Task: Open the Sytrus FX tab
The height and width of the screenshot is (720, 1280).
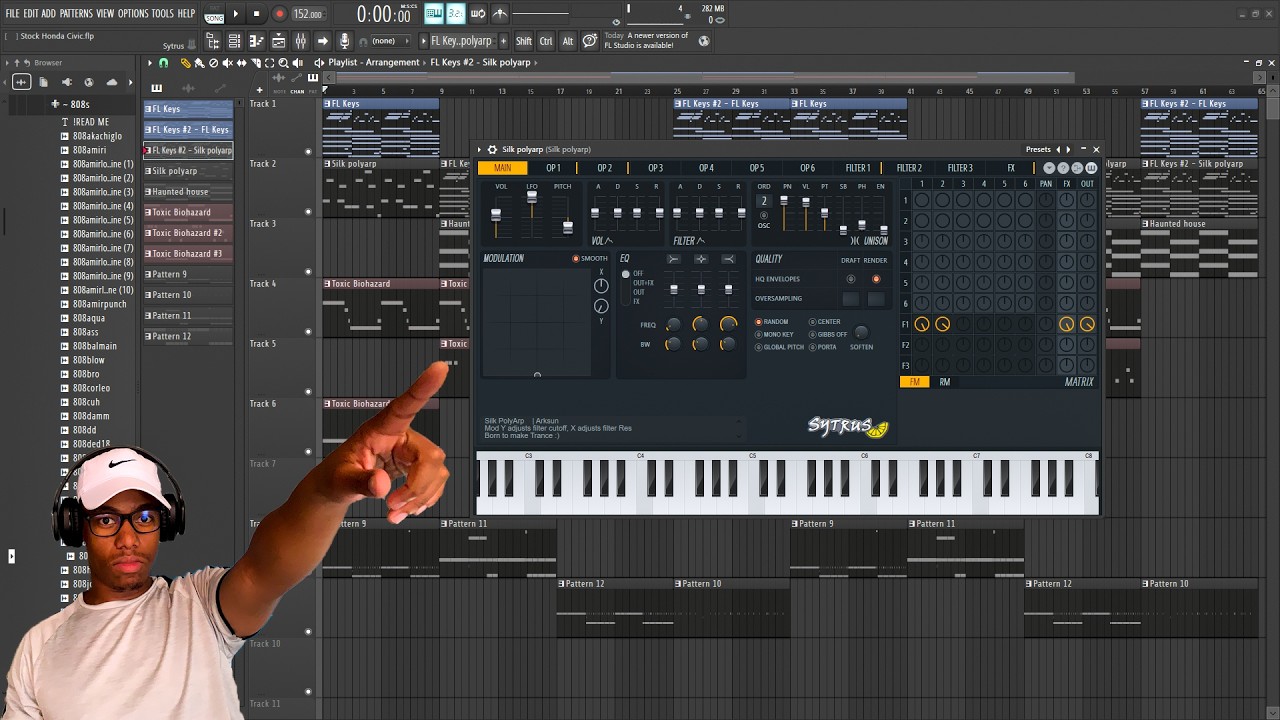Action: point(1011,168)
